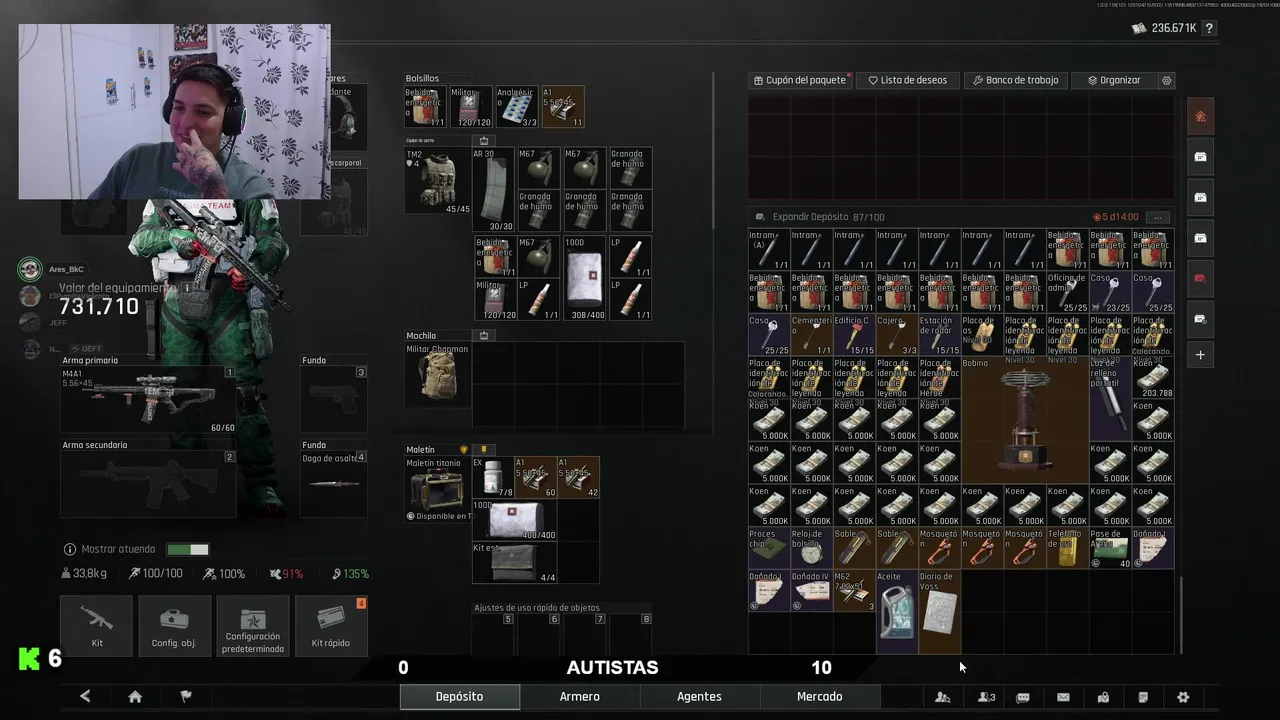Select the Daga de asalto slot
This screenshot has height=720, width=1280.
(334, 483)
